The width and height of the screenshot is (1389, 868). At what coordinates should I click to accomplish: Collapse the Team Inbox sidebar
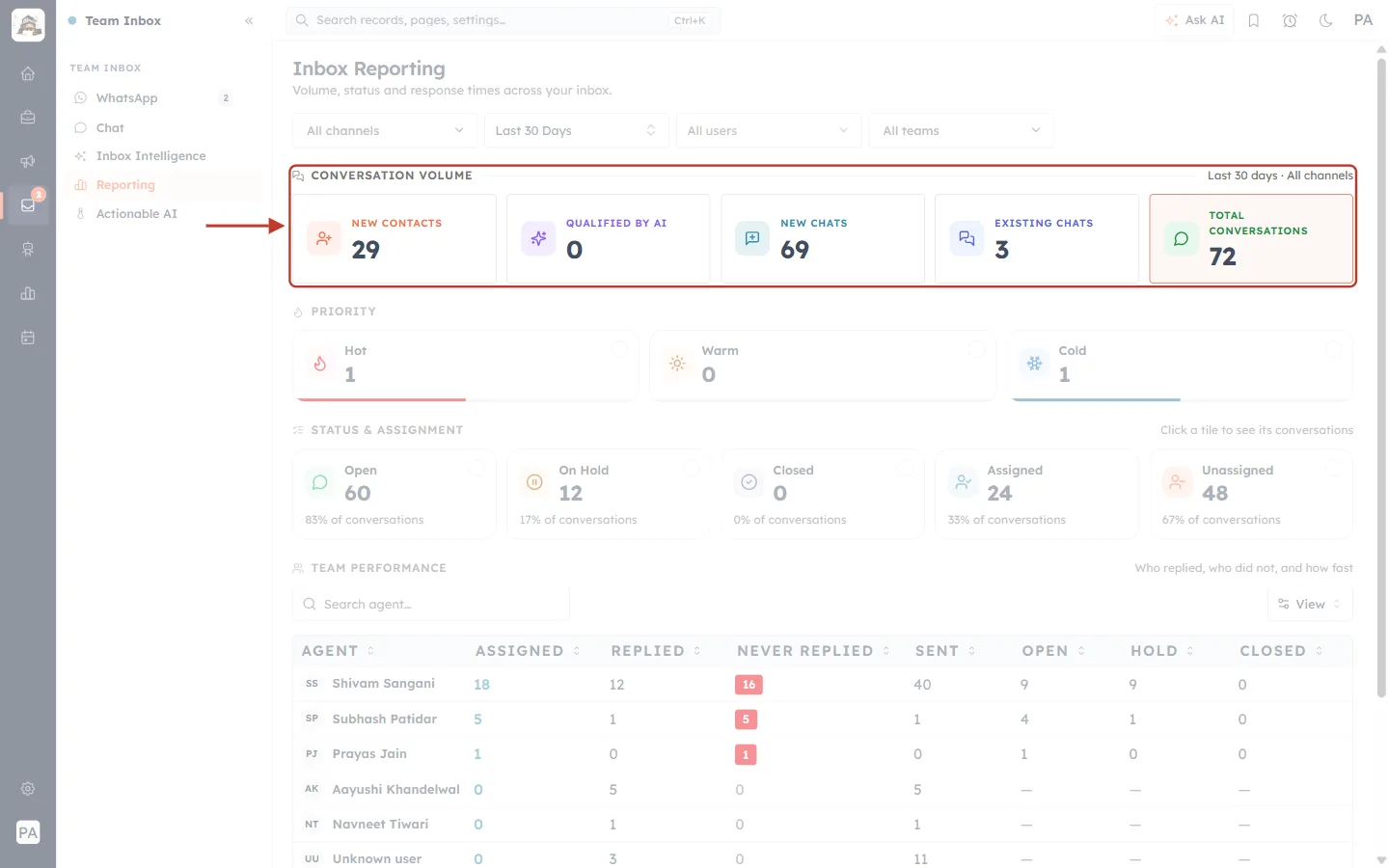[249, 20]
